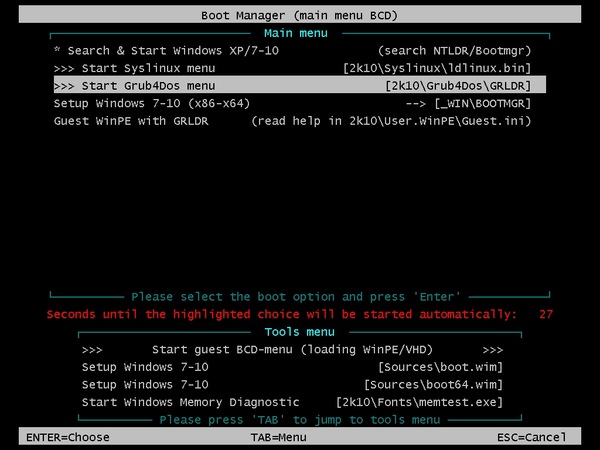Click the red Seconds until highlighted choice message
Image resolution: width=600 pixels, height=450 pixels.
point(282,315)
